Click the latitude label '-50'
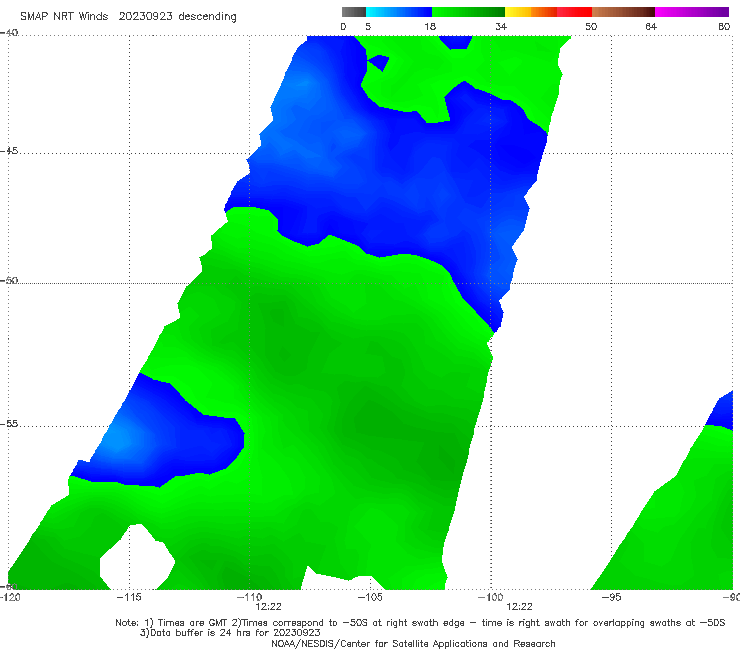Viewport: 740px width, 650px height. (9, 281)
